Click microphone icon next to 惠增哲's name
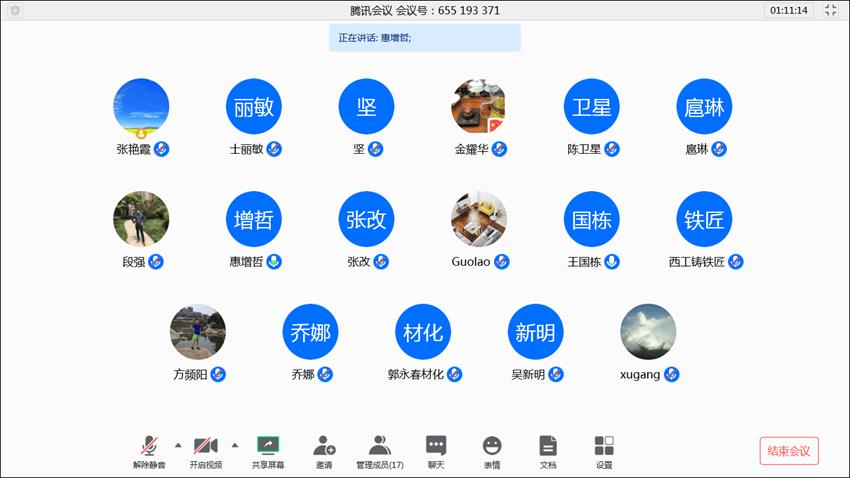Image resolution: width=850 pixels, height=478 pixels. [x=274, y=262]
